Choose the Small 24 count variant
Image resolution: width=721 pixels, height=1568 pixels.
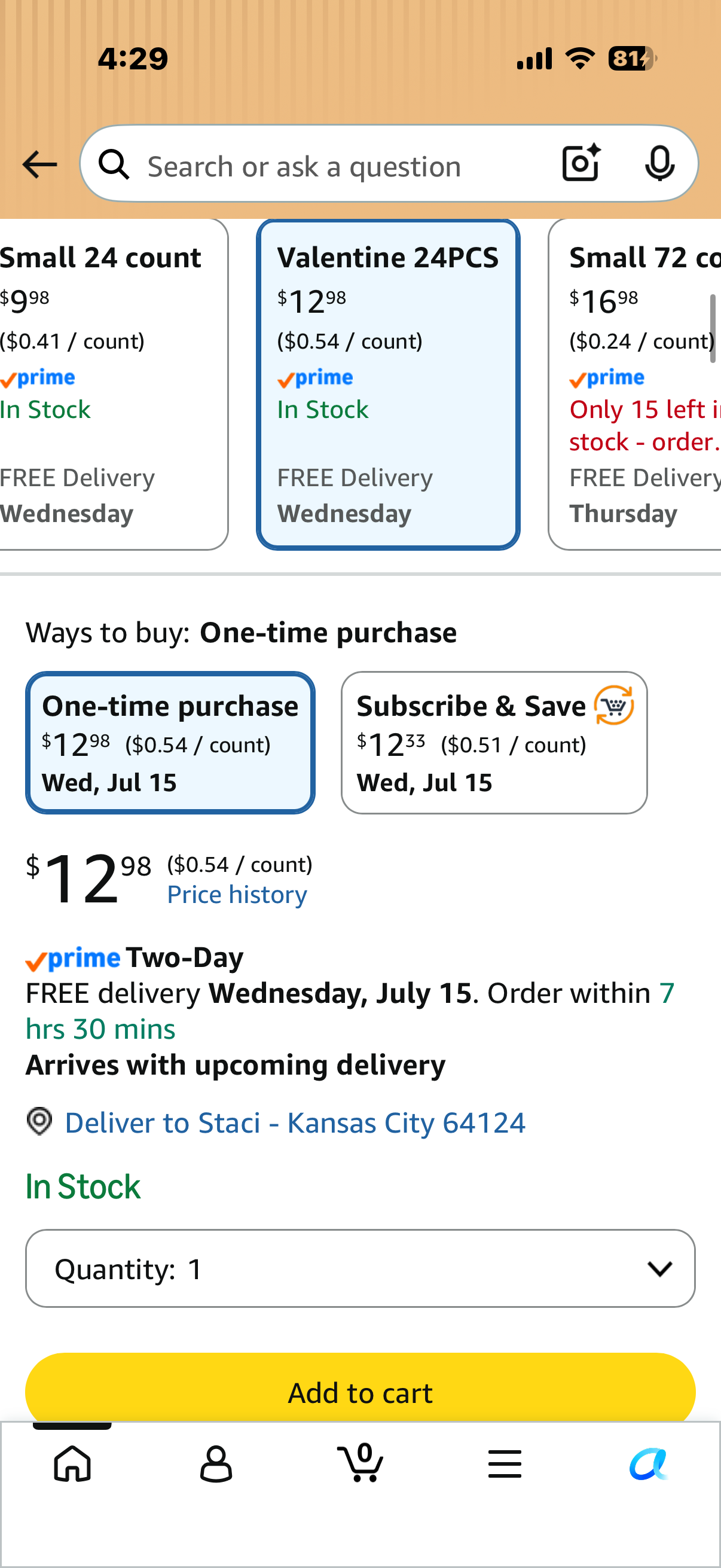tap(113, 384)
